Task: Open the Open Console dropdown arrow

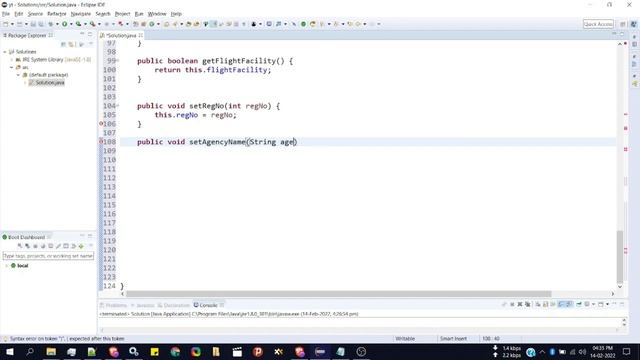Action: (607, 304)
